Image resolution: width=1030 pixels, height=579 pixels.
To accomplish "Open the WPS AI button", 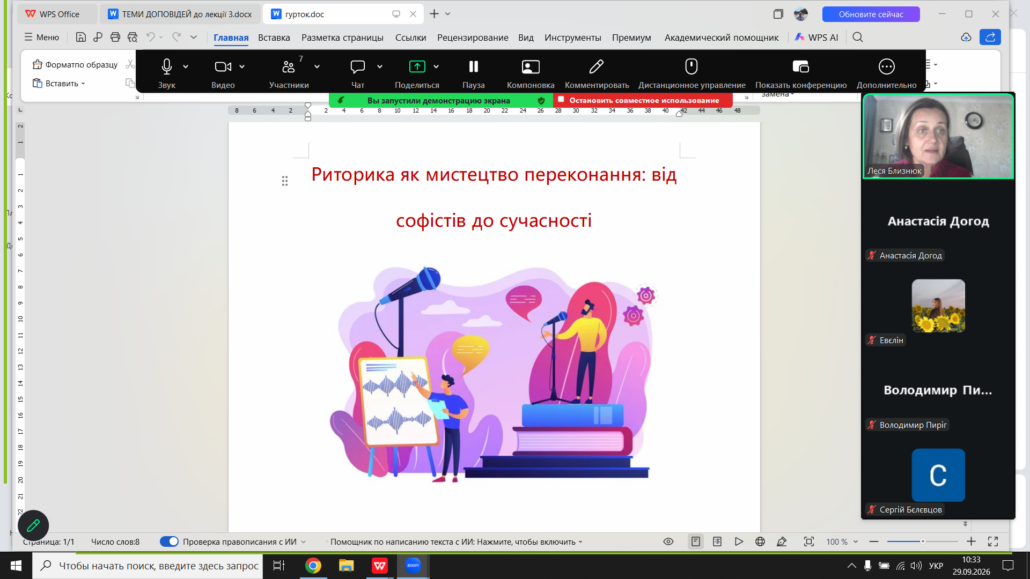I will pyautogui.click(x=817, y=37).
